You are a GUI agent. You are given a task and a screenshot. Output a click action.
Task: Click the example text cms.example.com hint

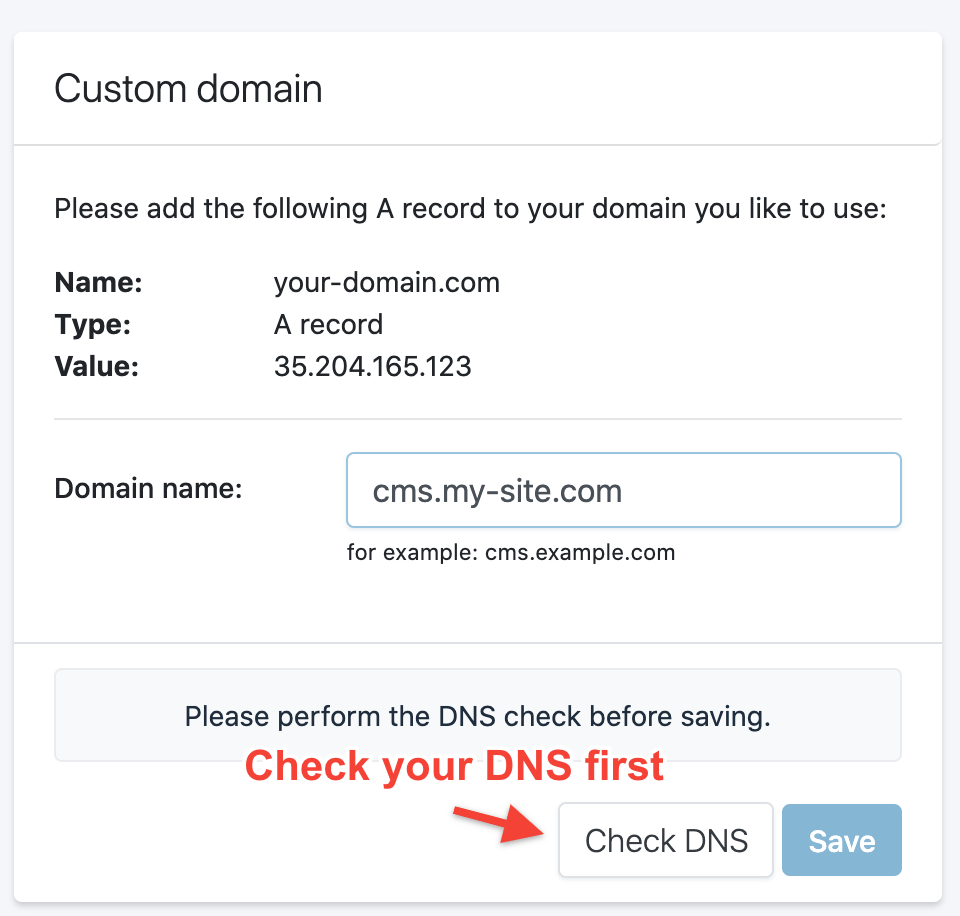coord(511,552)
